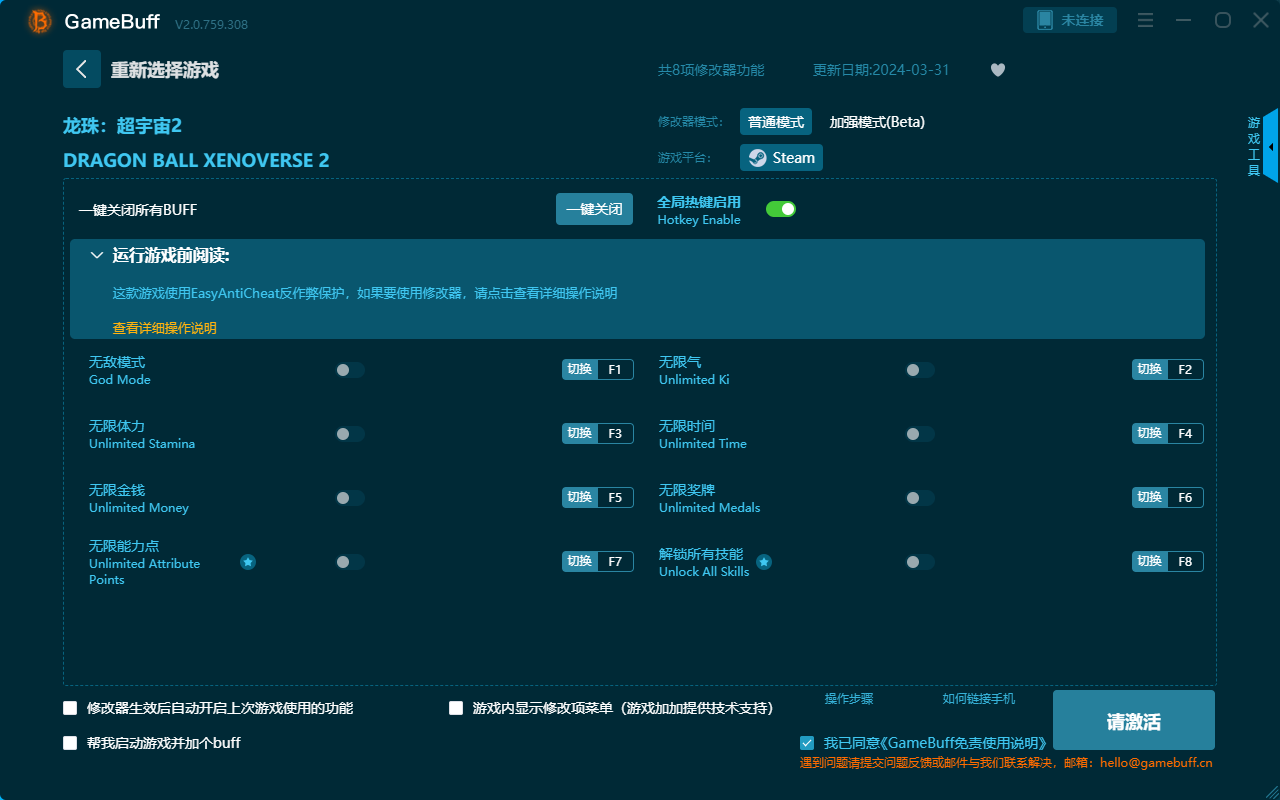Click the one-key close (一键关闭) button

[x=594, y=209]
